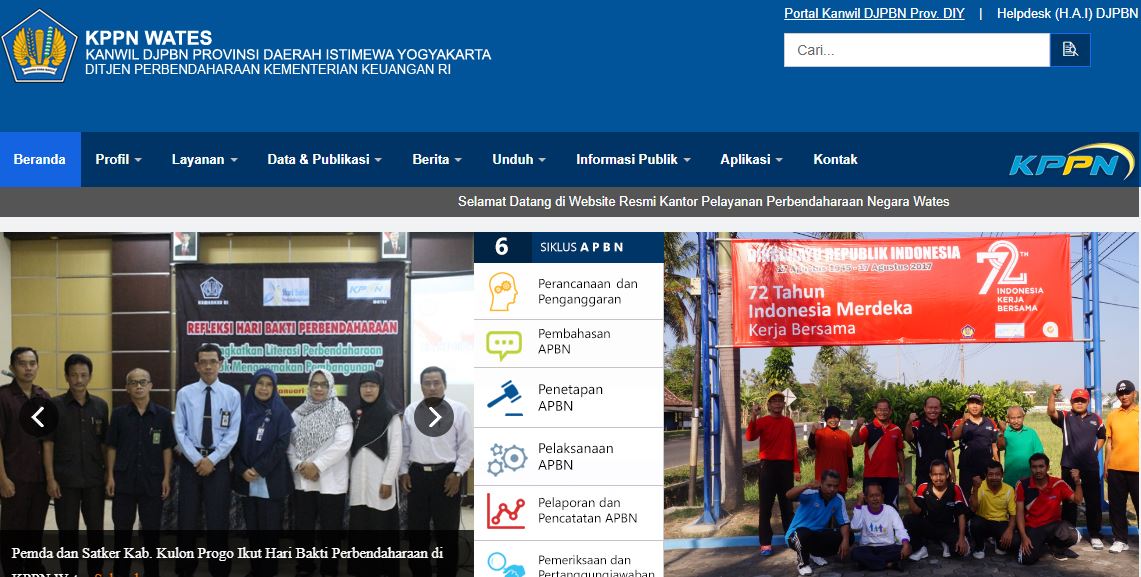Viewport: 1141px width, 577px height.
Task: Advance carousel with right arrow
Action: (434, 417)
